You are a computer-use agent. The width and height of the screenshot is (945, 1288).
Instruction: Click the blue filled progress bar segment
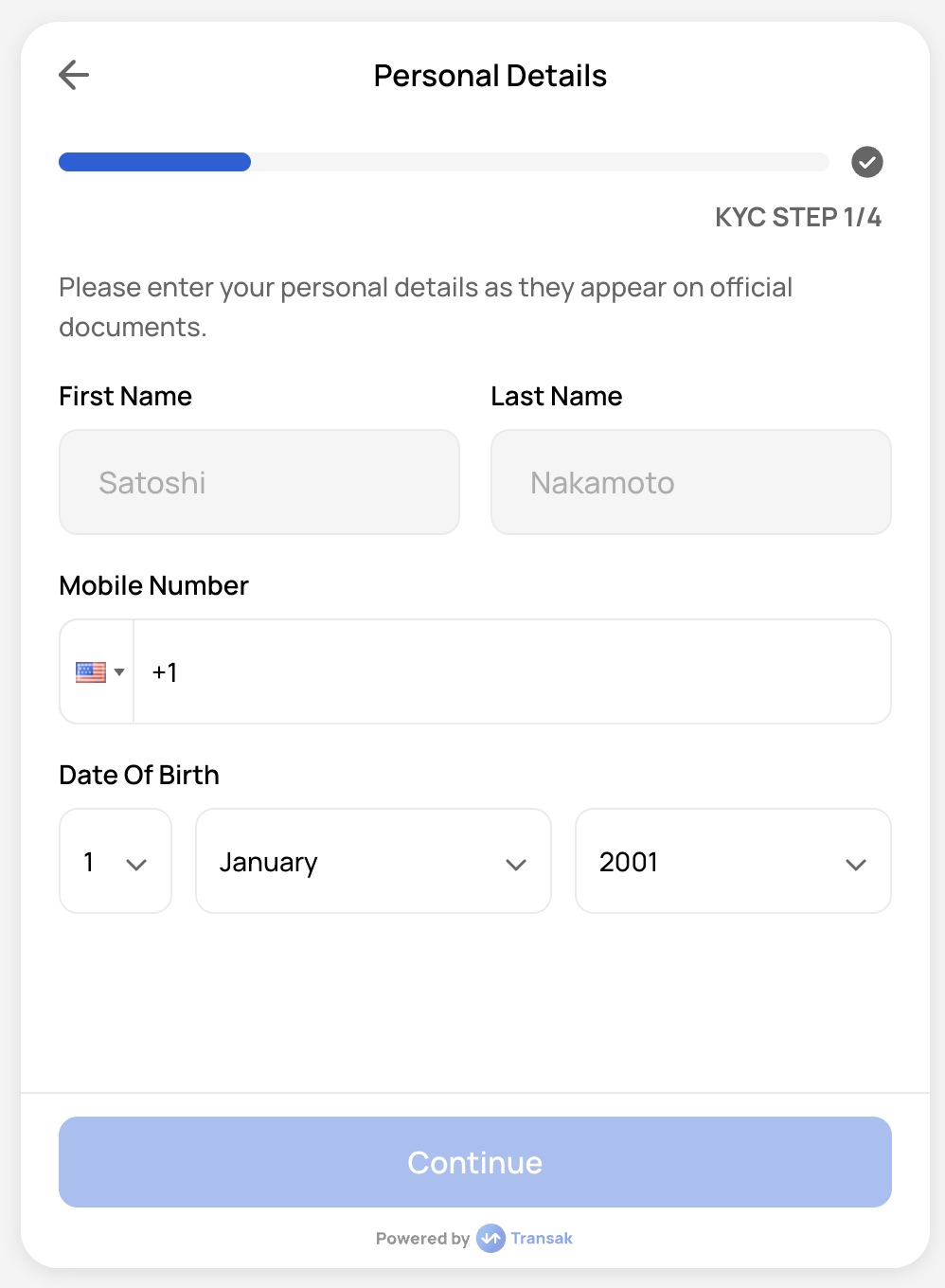[154, 162]
